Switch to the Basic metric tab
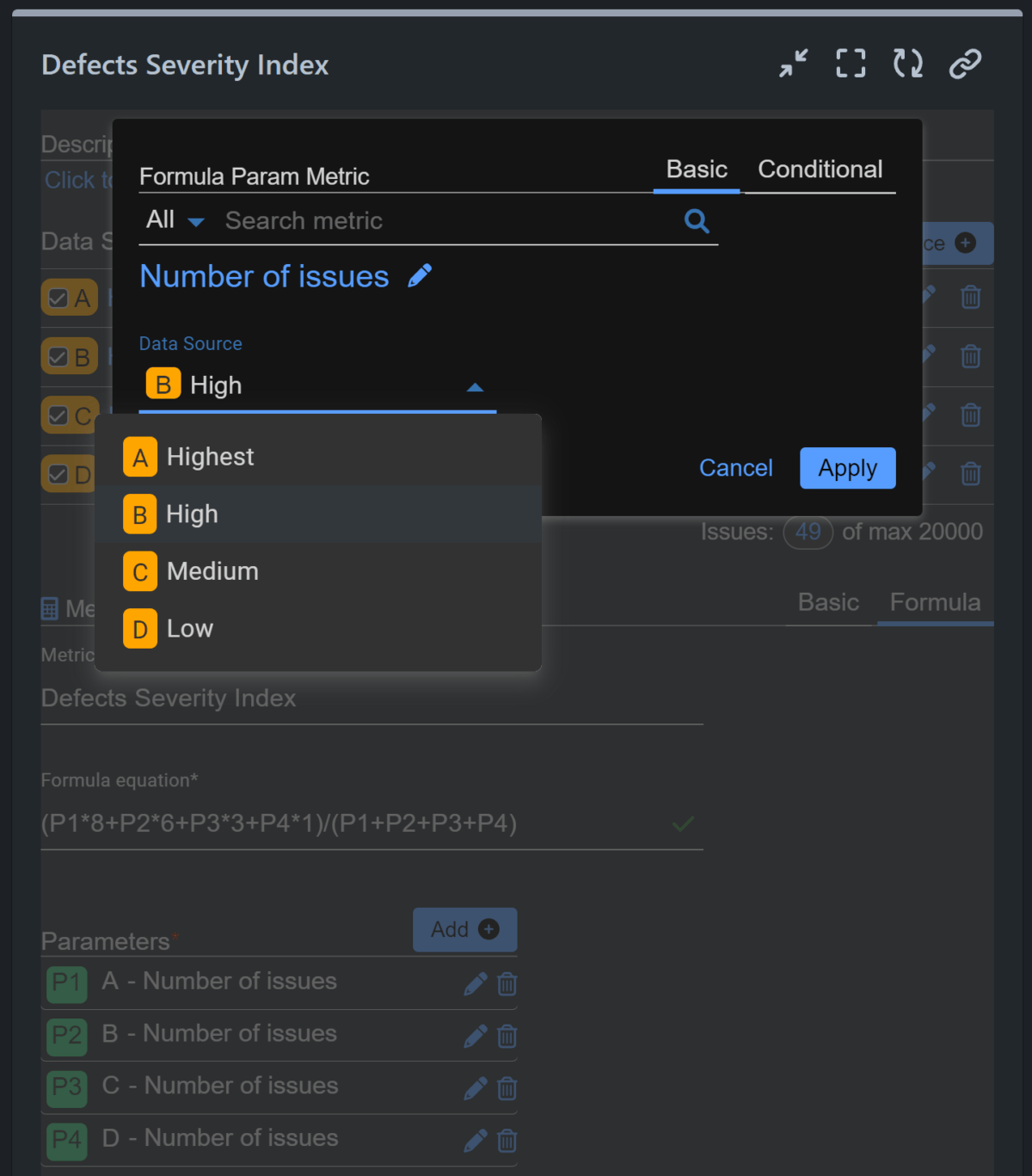Viewport: 1032px width, 1176px height. click(697, 169)
